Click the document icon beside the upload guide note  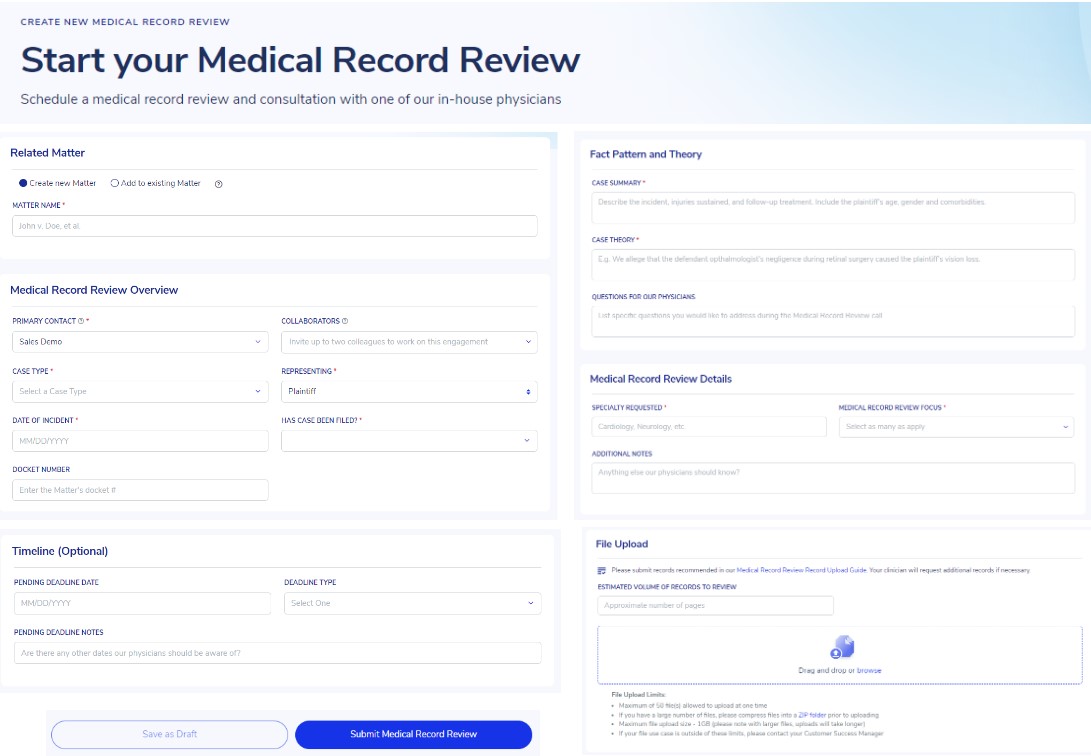pyautogui.click(x=602, y=570)
